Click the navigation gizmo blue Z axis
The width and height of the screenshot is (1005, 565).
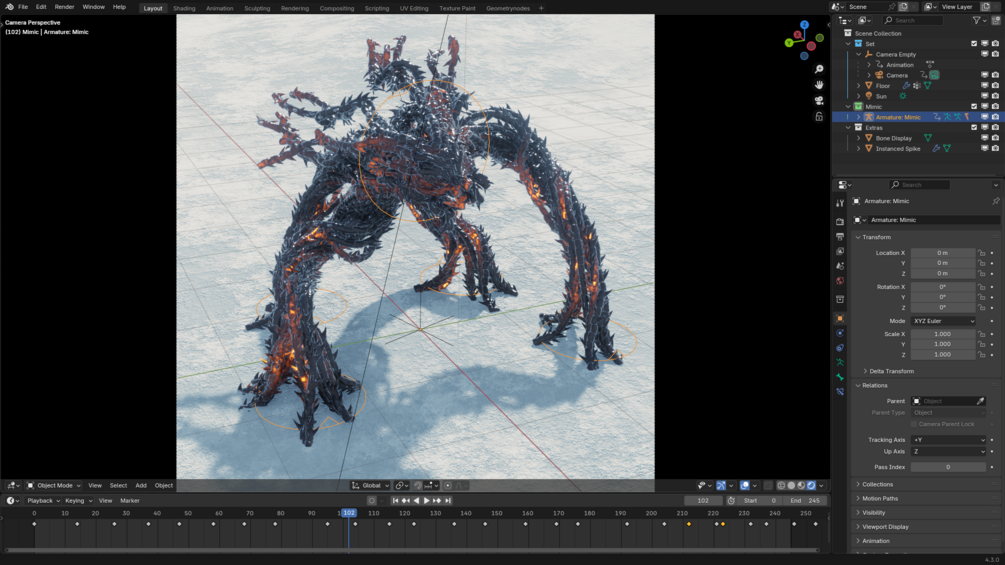(x=804, y=25)
